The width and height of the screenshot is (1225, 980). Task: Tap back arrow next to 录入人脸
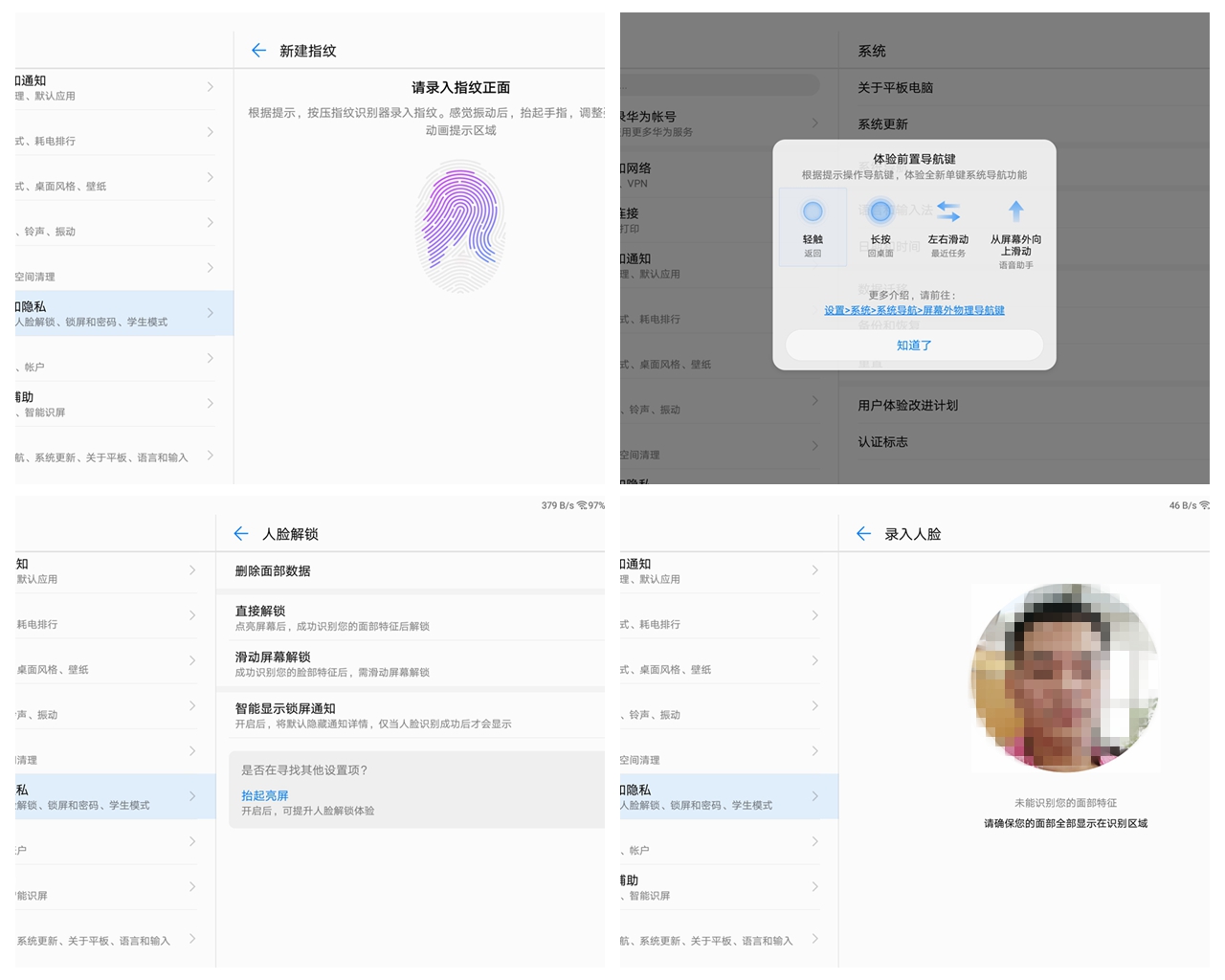pos(863,534)
